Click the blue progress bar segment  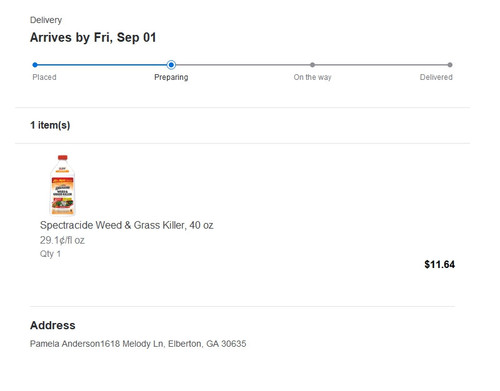pyautogui.click(x=102, y=65)
